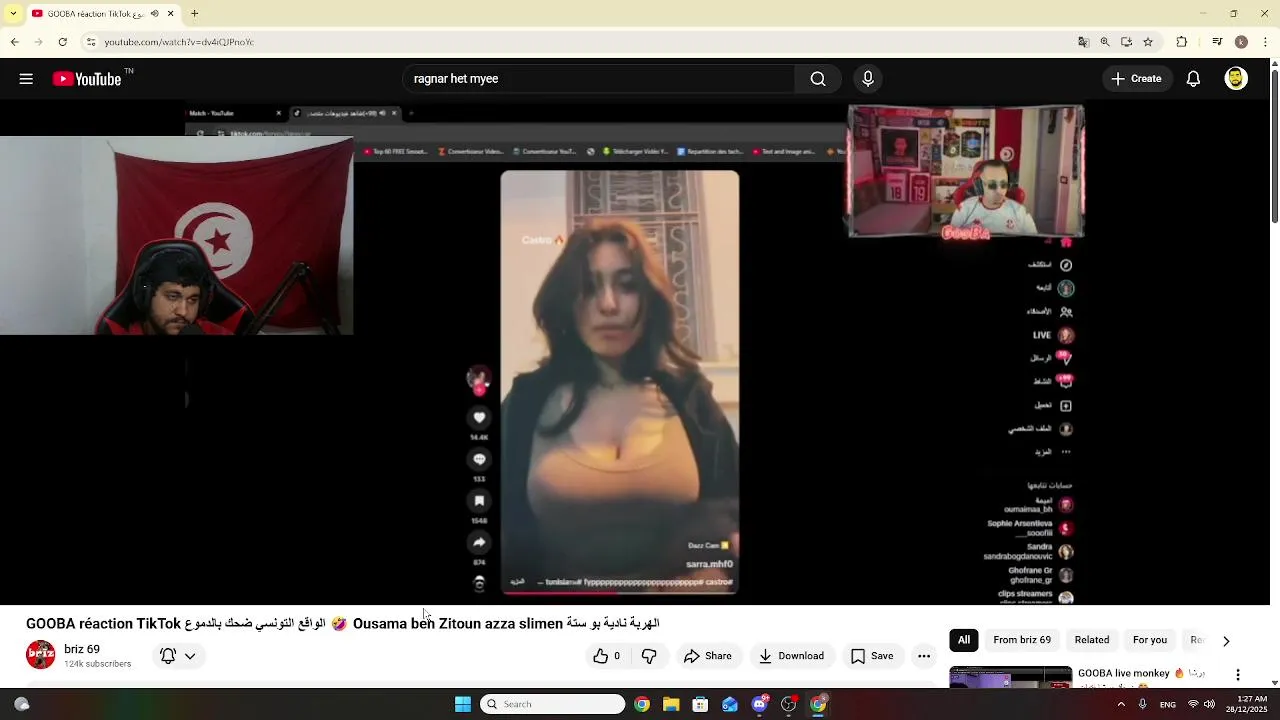The image size is (1280, 720).
Task: Mute the tab via the speaker icon
Action: pyautogui.click(x=154, y=14)
